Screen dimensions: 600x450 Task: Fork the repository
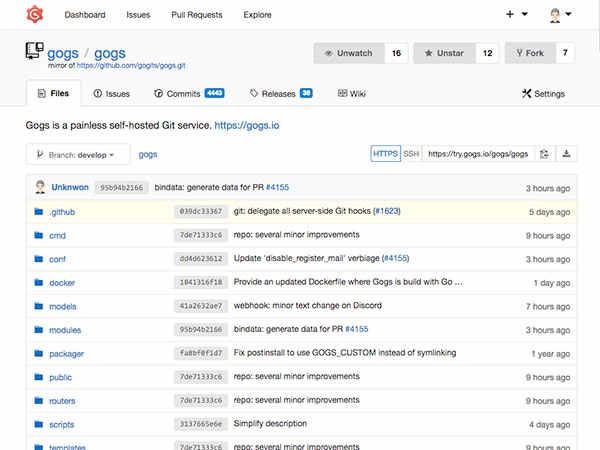530,53
